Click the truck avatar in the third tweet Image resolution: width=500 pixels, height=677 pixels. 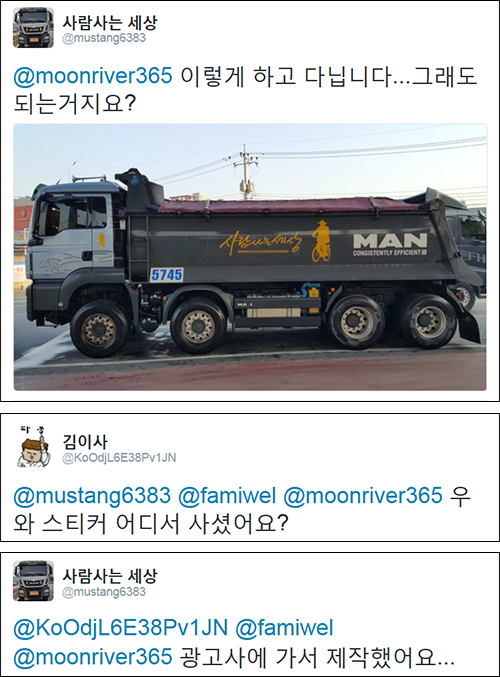coord(33,581)
